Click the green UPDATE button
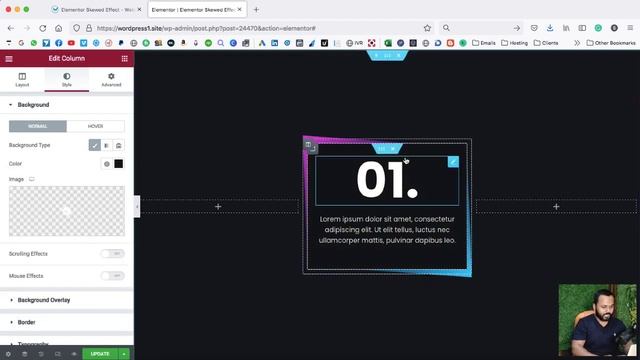 [x=100, y=354]
